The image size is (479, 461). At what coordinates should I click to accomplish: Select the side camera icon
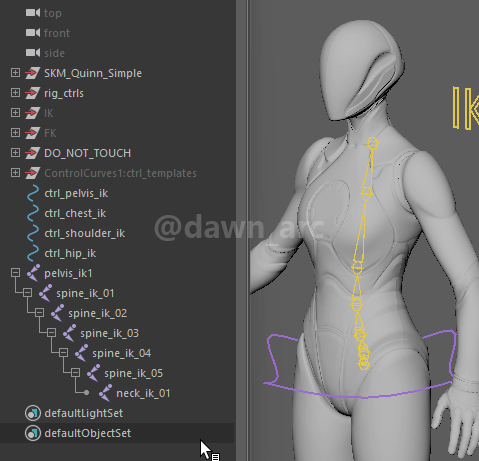(x=33, y=53)
